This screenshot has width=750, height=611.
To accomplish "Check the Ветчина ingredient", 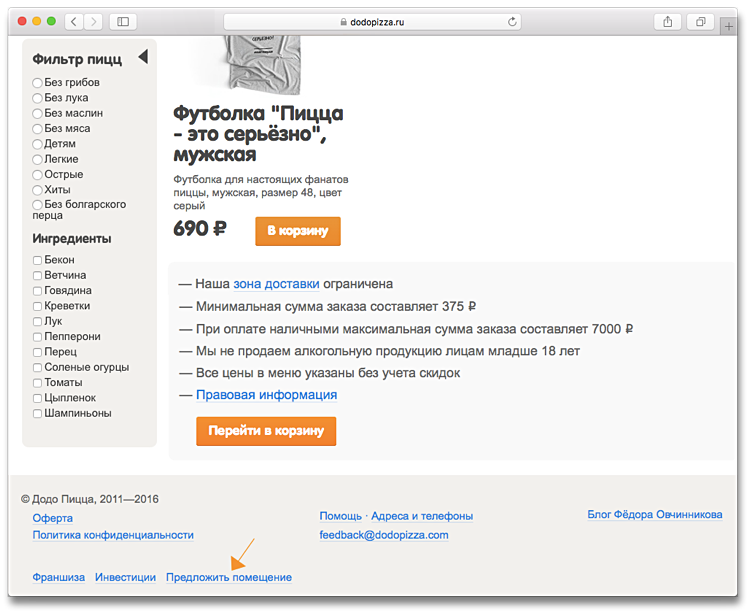I will click(37, 276).
